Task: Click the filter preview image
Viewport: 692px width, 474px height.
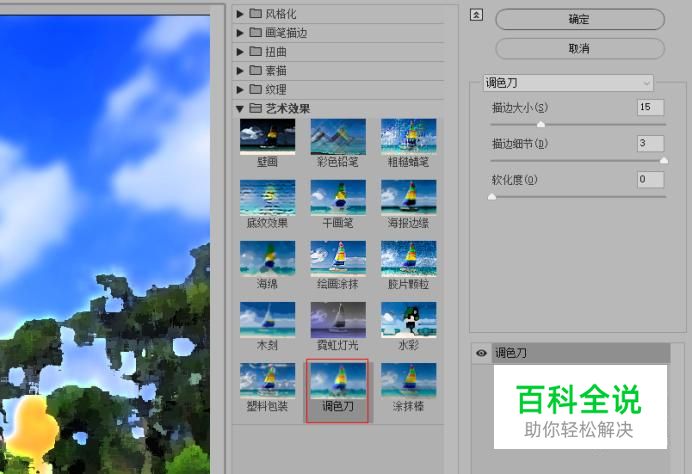Action: [105, 245]
